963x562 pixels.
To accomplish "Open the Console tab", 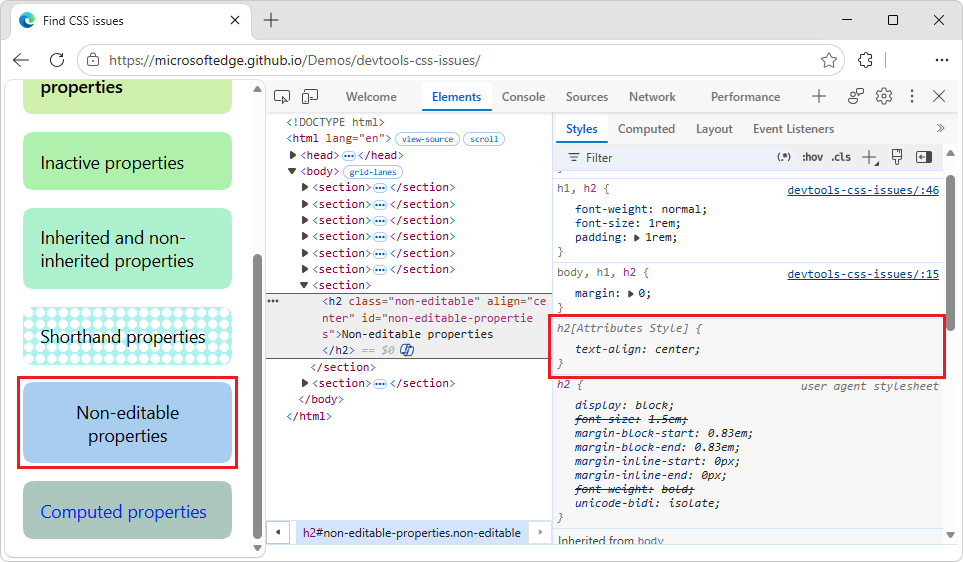I will (523, 97).
